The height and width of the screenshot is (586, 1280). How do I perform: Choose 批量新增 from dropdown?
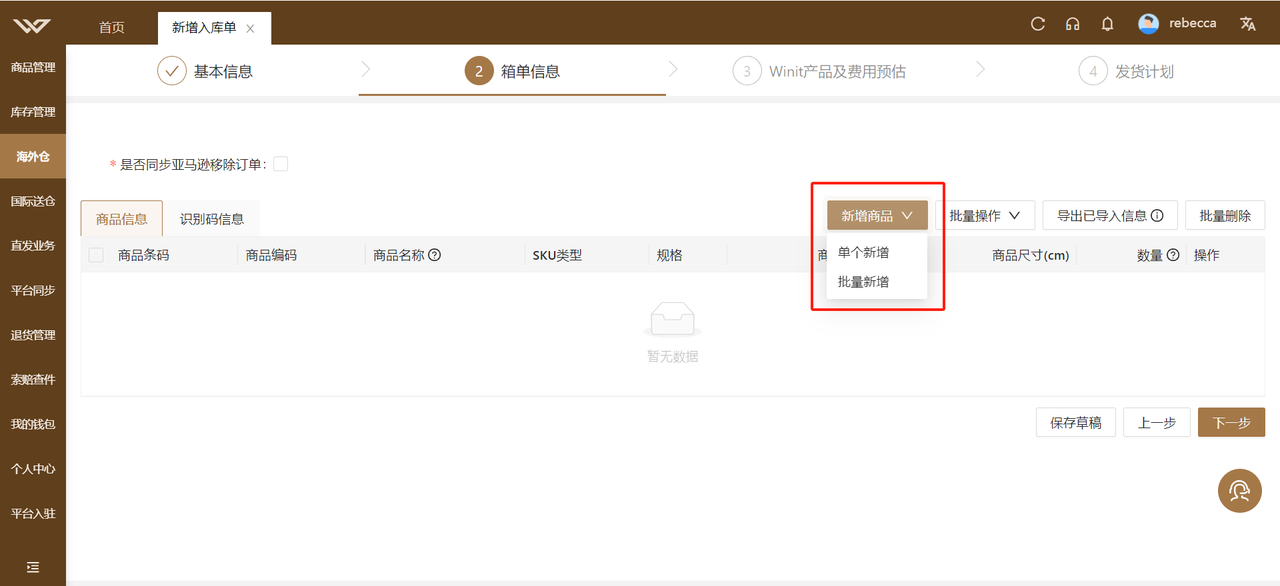pos(877,282)
